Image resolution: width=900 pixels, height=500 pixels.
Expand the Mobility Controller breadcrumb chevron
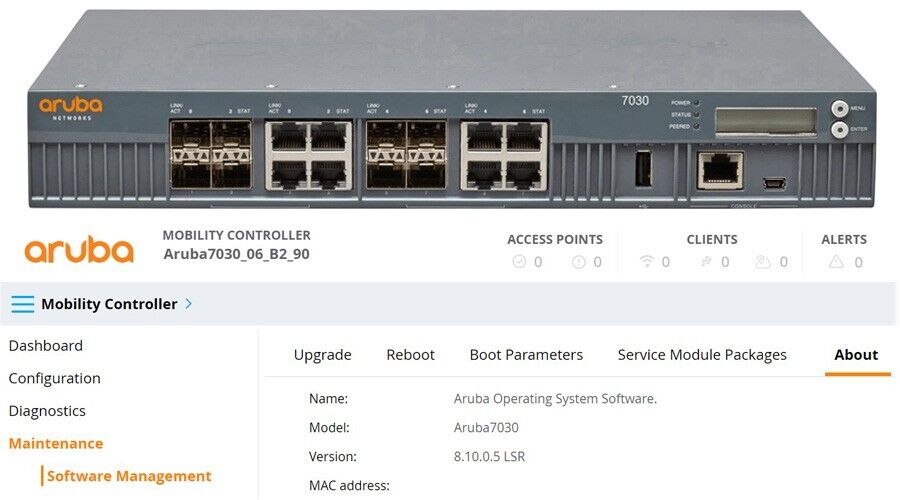tap(189, 304)
